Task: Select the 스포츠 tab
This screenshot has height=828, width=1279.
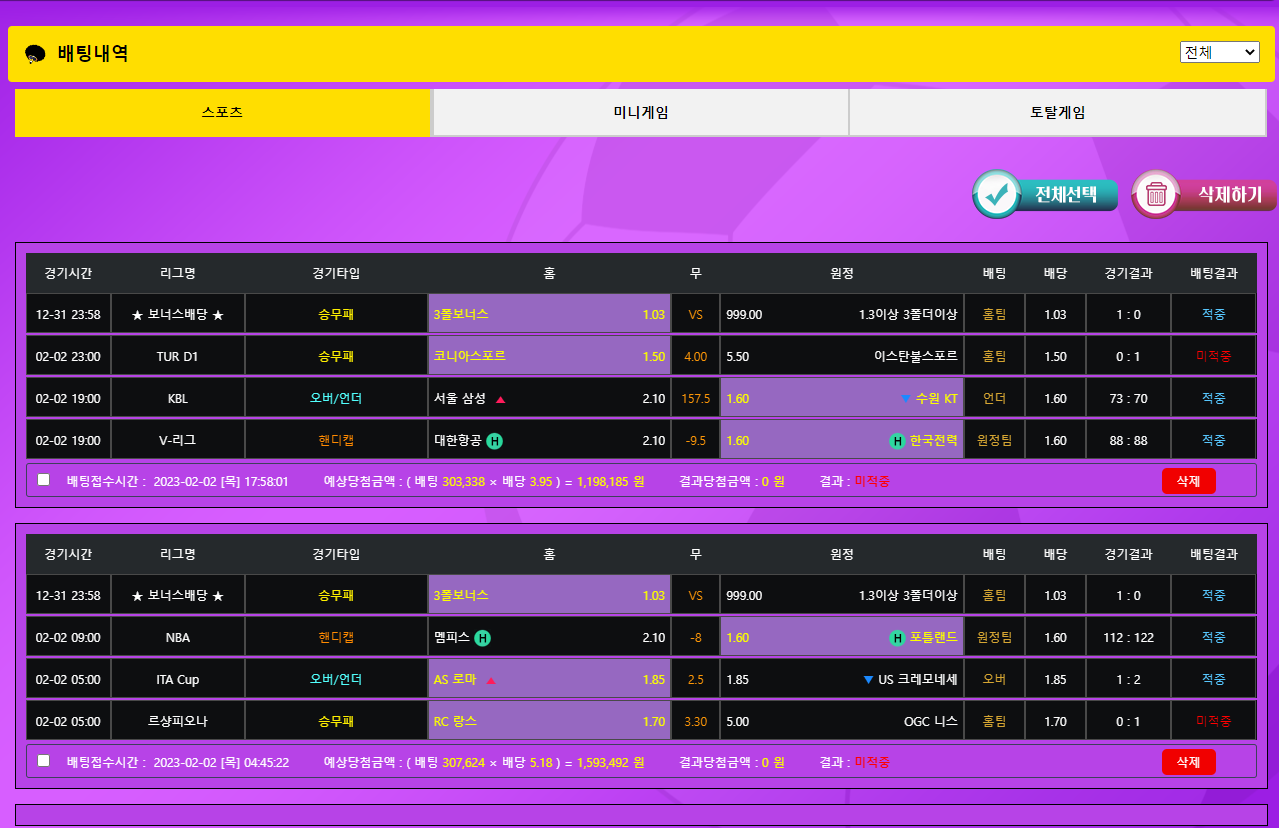Action: [222, 113]
